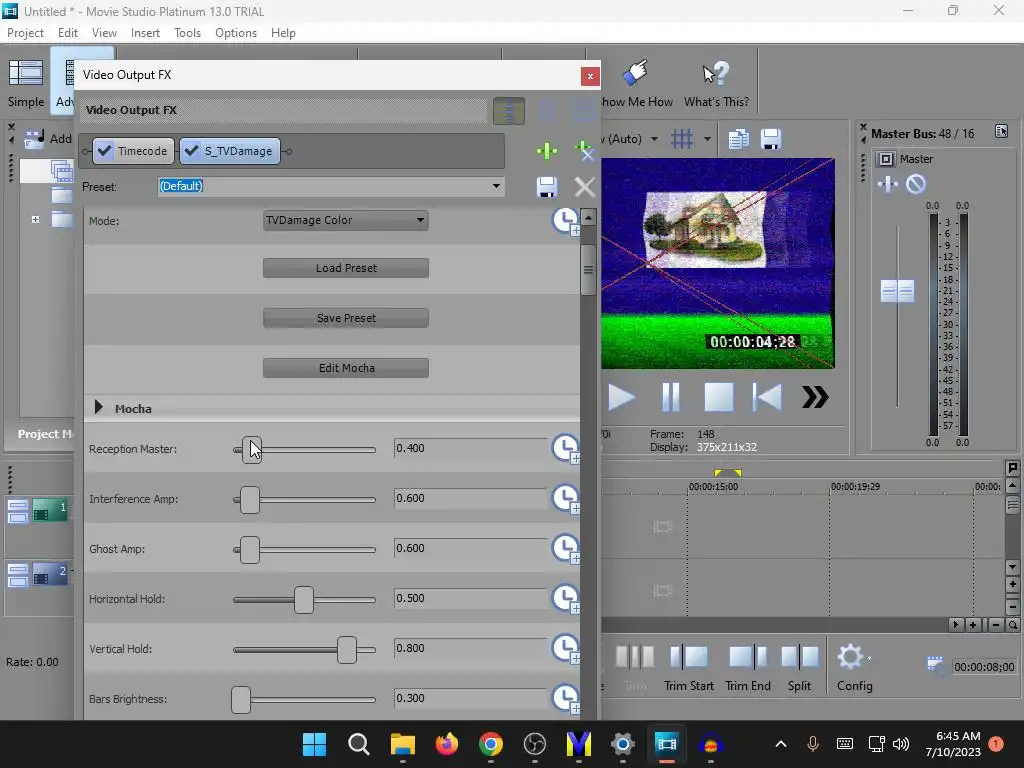Animate Reception Master with its clock icon

click(566, 449)
